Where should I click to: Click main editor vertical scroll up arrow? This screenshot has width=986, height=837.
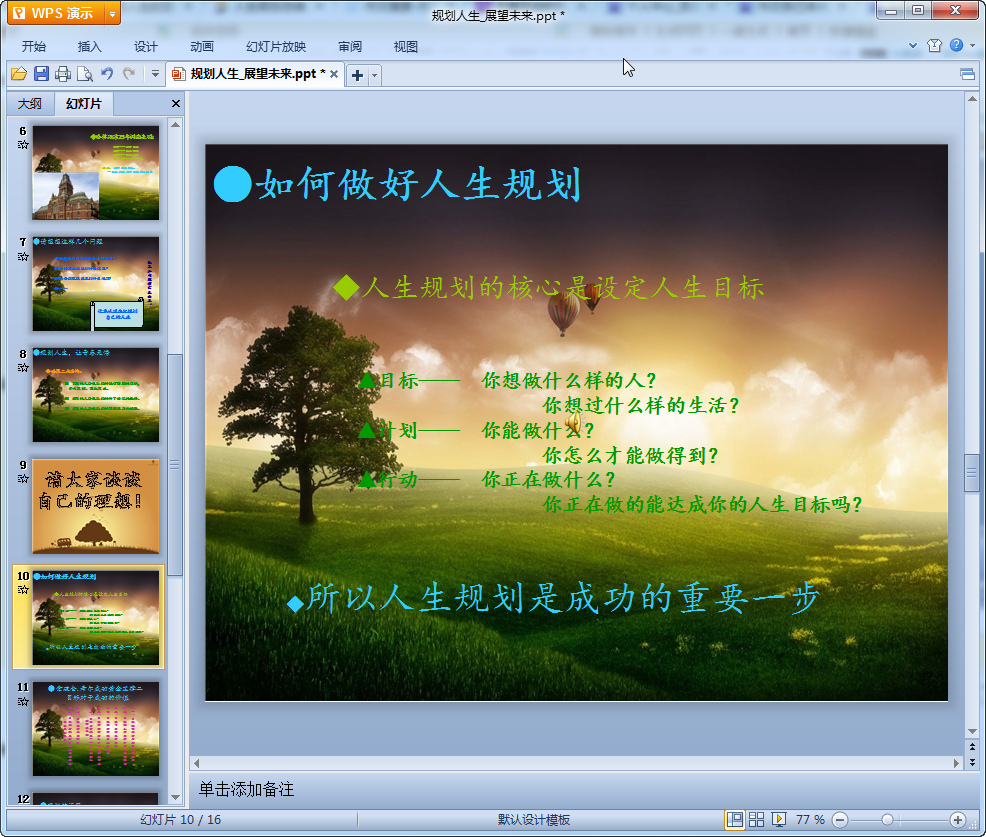[972, 99]
